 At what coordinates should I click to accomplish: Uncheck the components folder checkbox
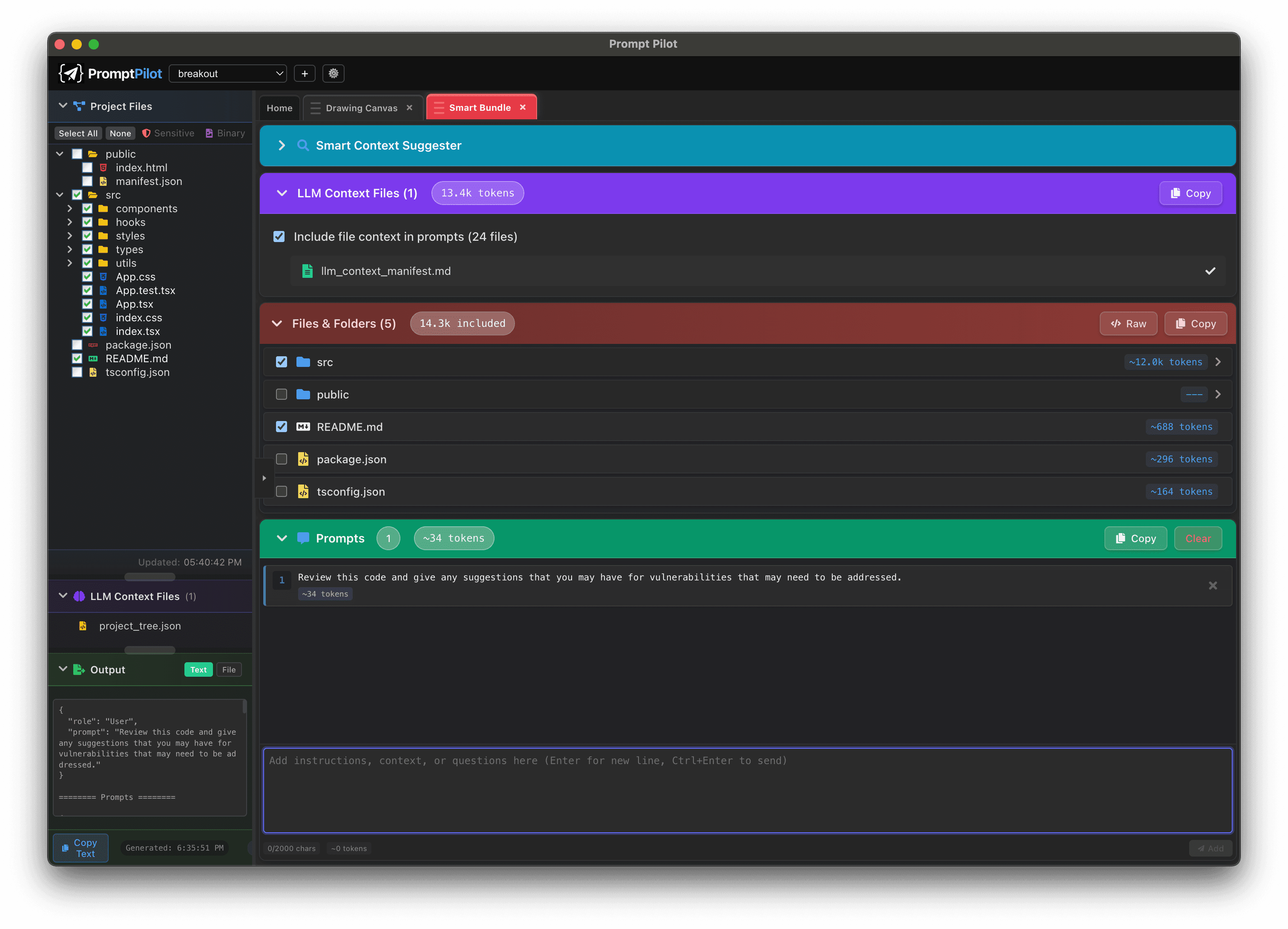click(x=87, y=208)
